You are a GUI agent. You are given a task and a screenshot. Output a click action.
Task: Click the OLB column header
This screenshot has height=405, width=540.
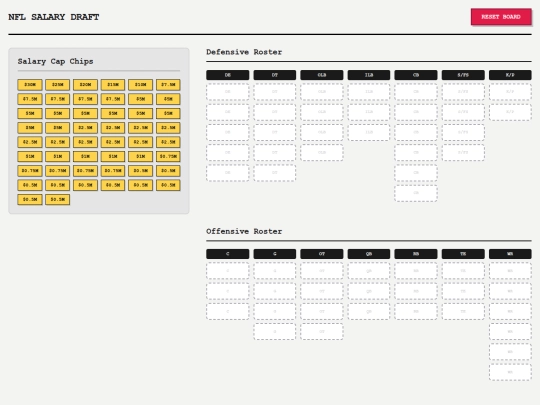point(322,75)
